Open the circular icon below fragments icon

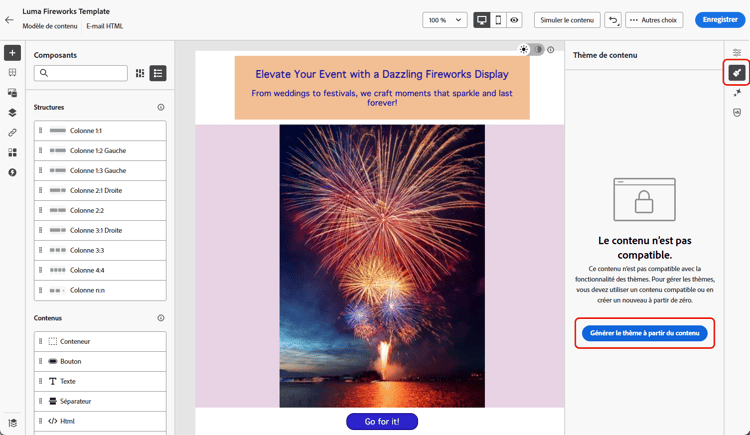(12, 172)
